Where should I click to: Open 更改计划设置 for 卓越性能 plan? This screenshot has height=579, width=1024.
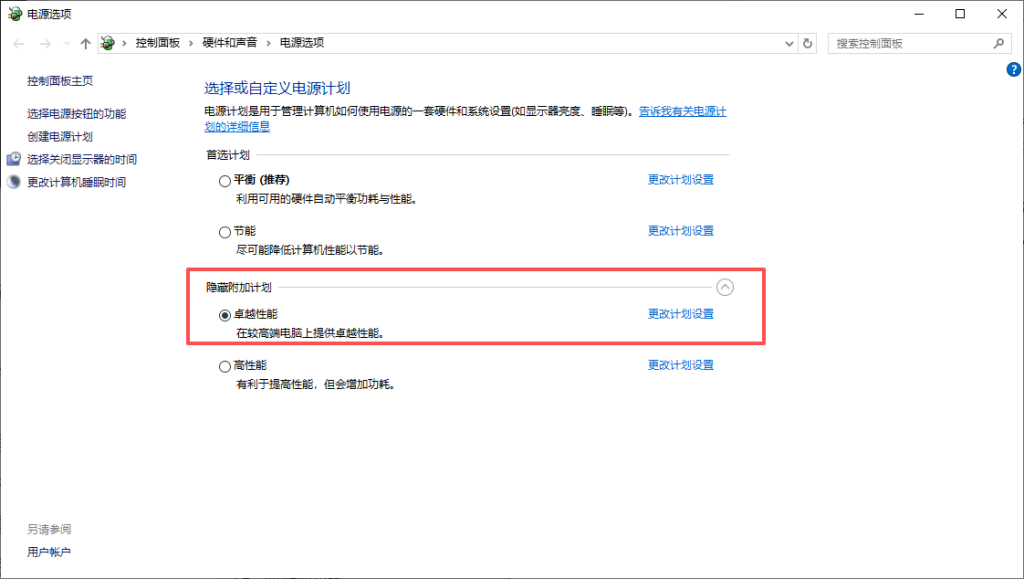(x=680, y=314)
